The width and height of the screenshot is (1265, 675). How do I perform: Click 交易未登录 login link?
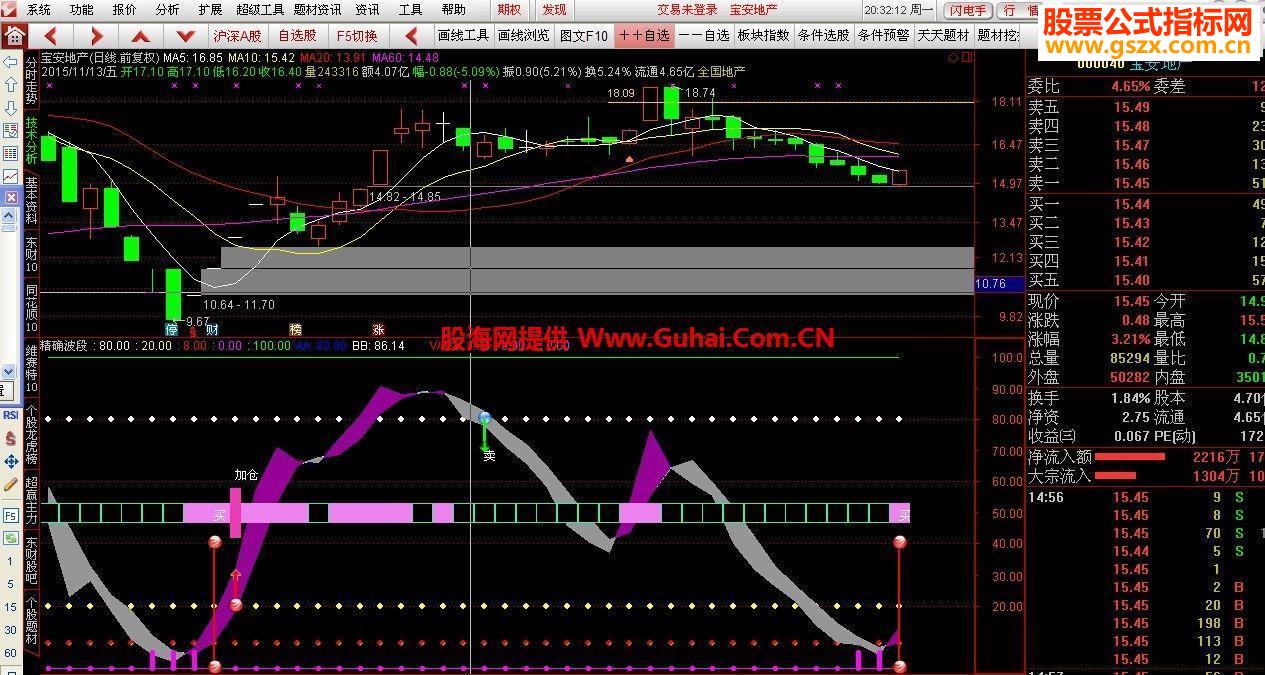pyautogui.click(x=687, y=10)
